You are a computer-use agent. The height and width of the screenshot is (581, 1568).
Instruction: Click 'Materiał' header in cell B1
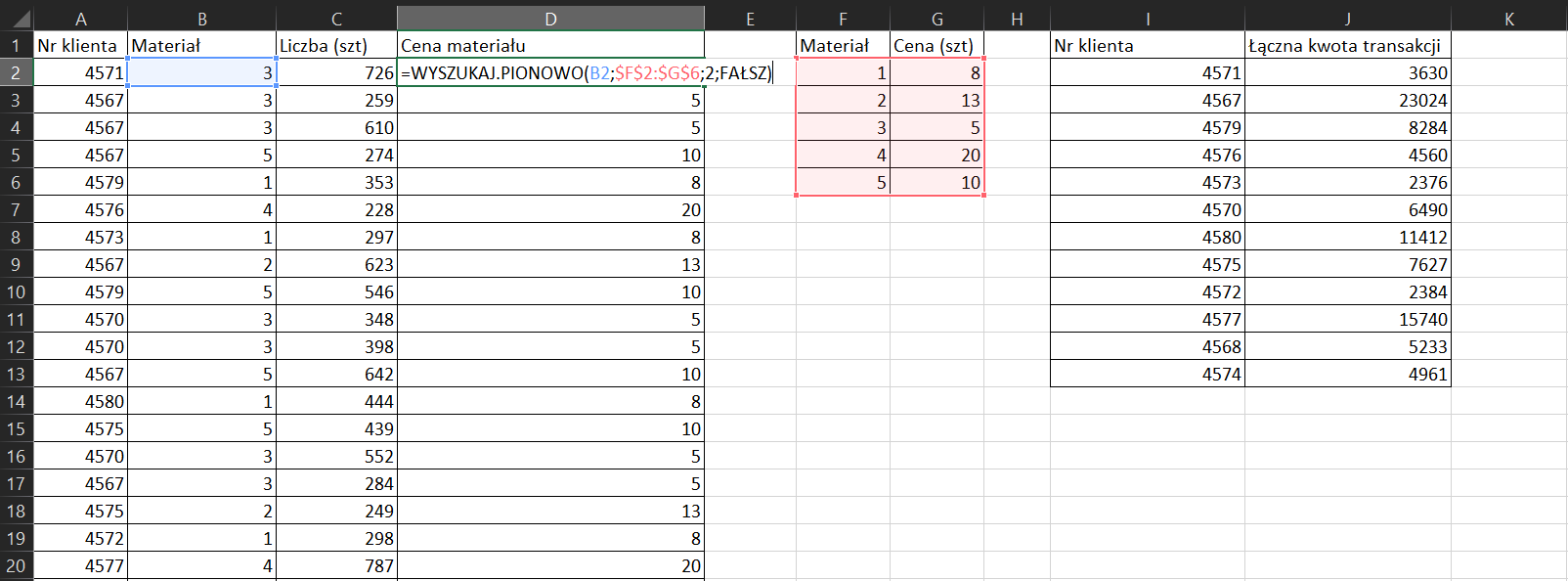pyautogui.click(x=202, y=45)
